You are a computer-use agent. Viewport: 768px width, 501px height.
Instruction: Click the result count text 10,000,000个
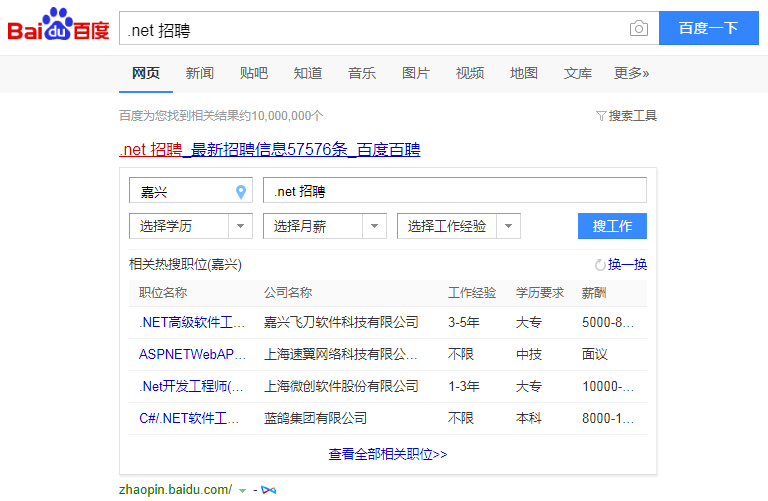(x=288, y=116)
